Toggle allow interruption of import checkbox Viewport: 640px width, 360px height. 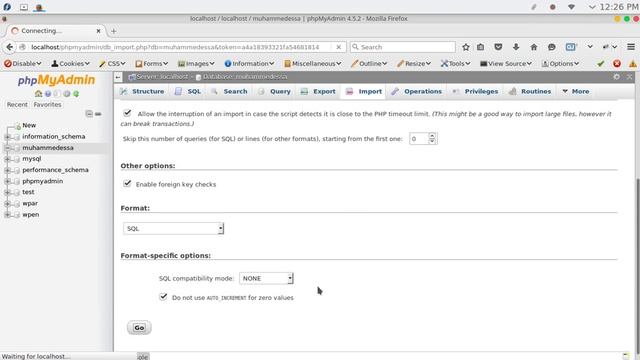click(x=127, y=113)
